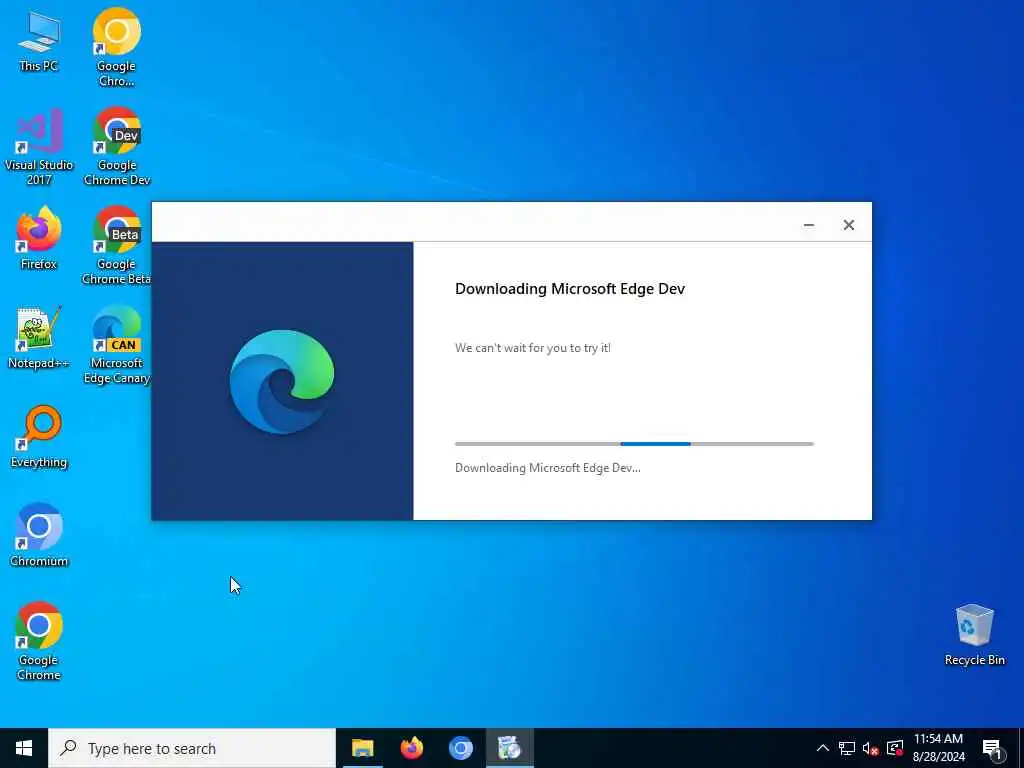The image size is (1024, 768).
Task: Open This PC desktop icon
Action: (39, 40)
